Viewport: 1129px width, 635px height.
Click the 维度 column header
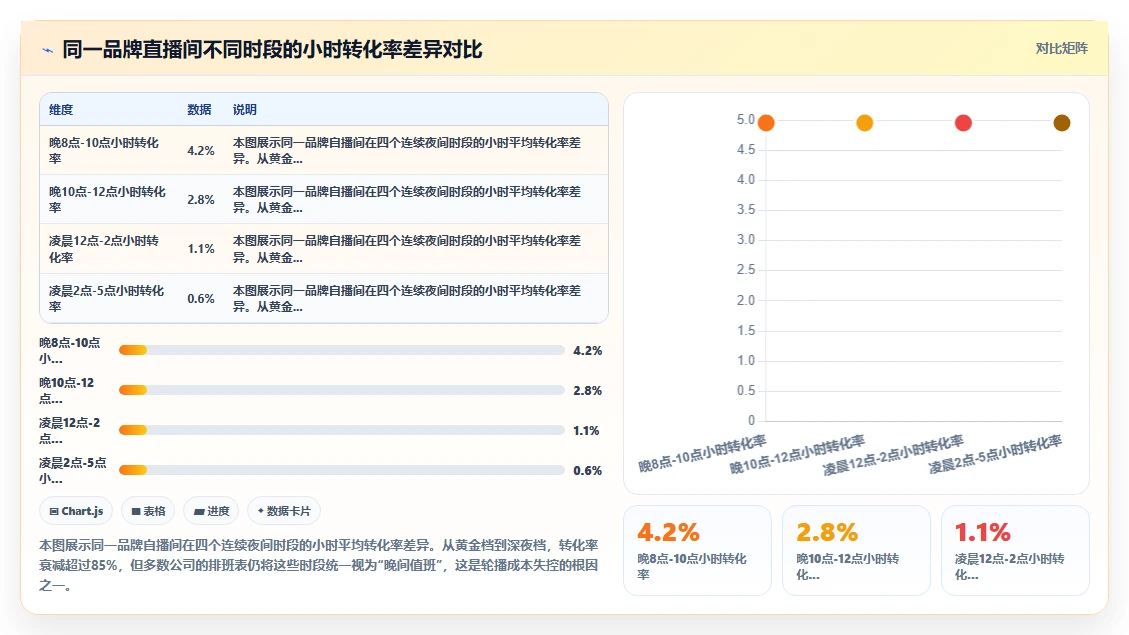(x=61, y=109)
